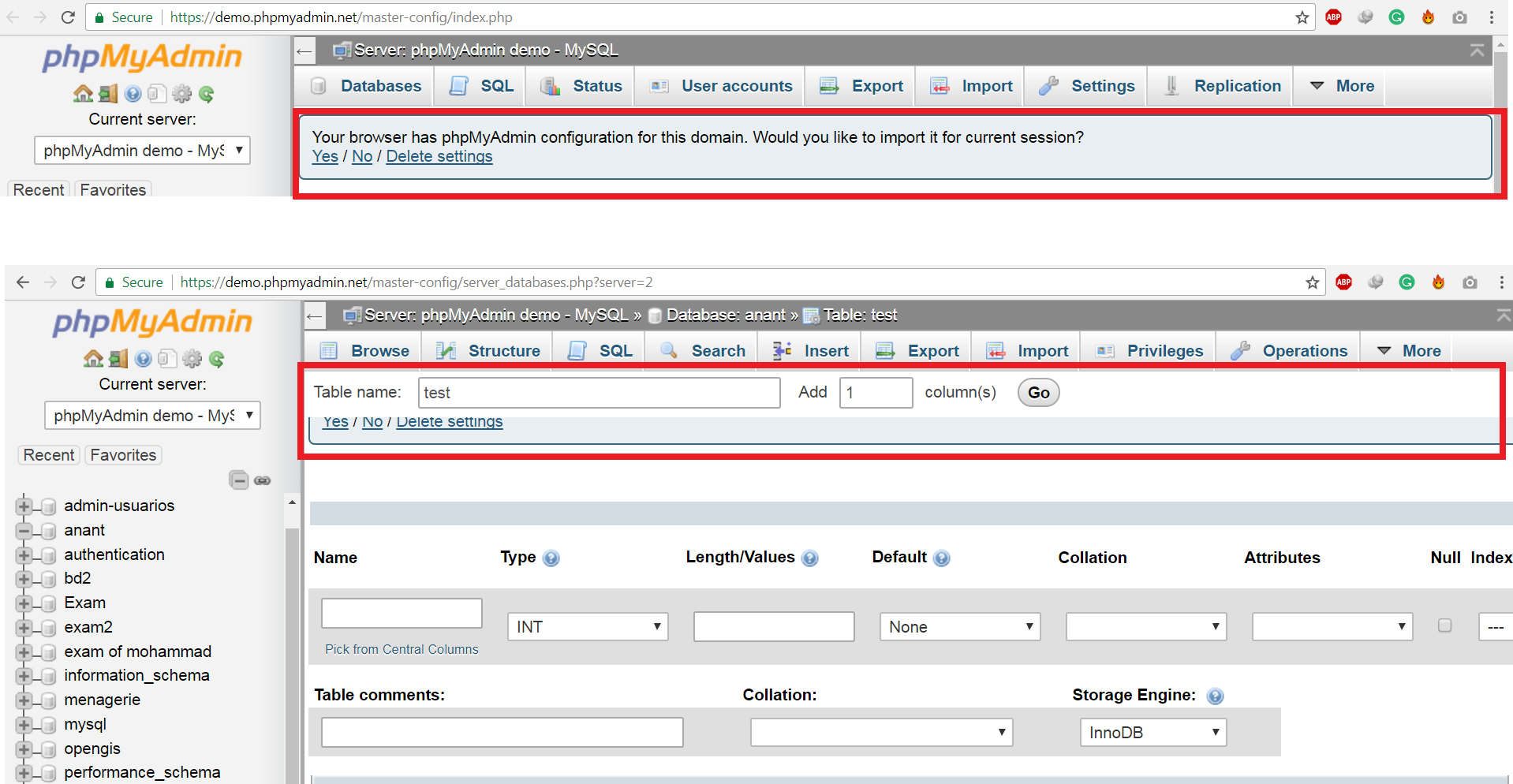Click inside the Table name input field
The image size is (1513, 784).
click(x=598, y=392)
